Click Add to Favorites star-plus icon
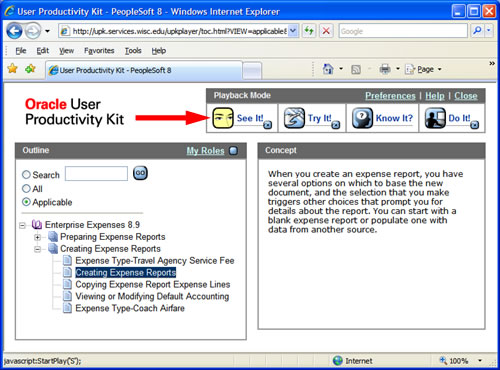 coord(30,69)
